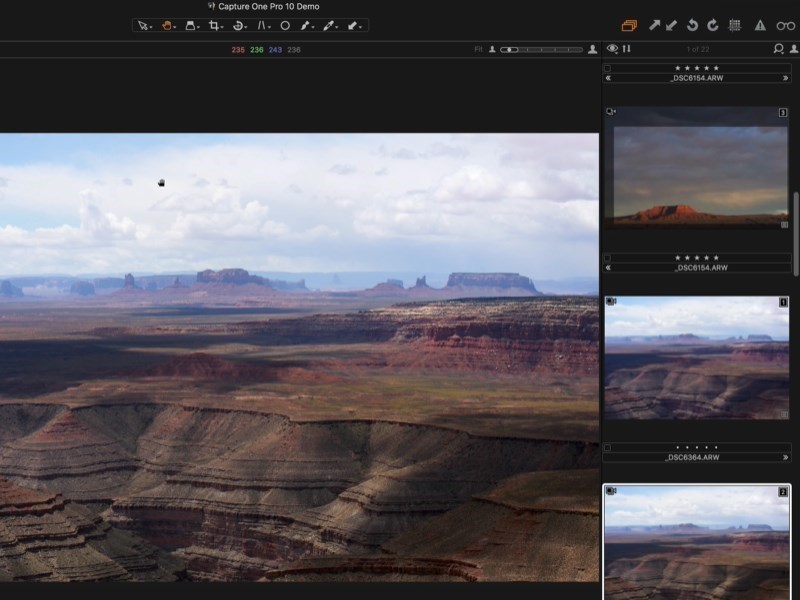This screenshot has height=600, width=800.
Task: Activate the Rotation tool
Action: [236, 27]
